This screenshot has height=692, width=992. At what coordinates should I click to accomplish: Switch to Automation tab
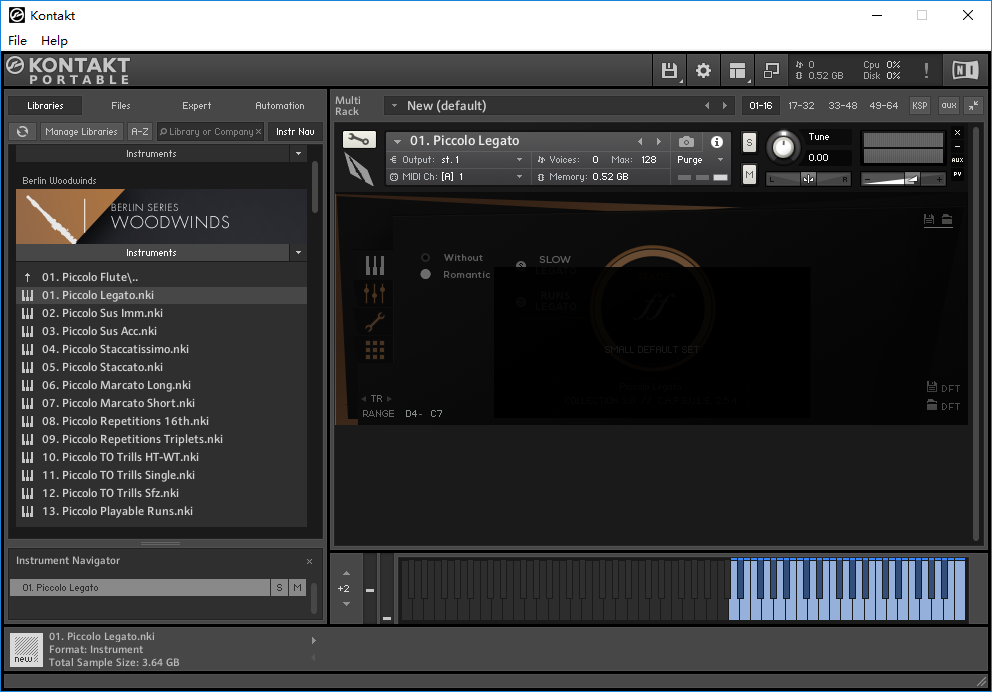280,106
